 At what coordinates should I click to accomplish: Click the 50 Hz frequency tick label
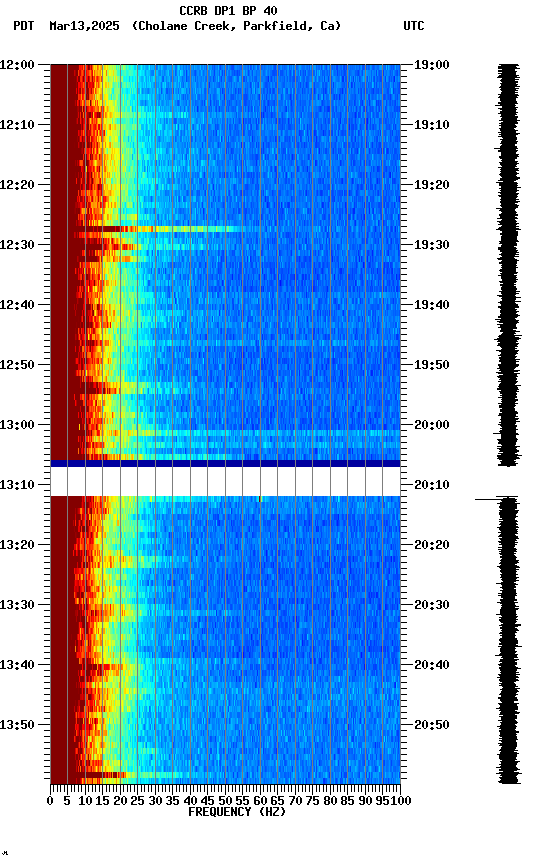tap(225, 801)
